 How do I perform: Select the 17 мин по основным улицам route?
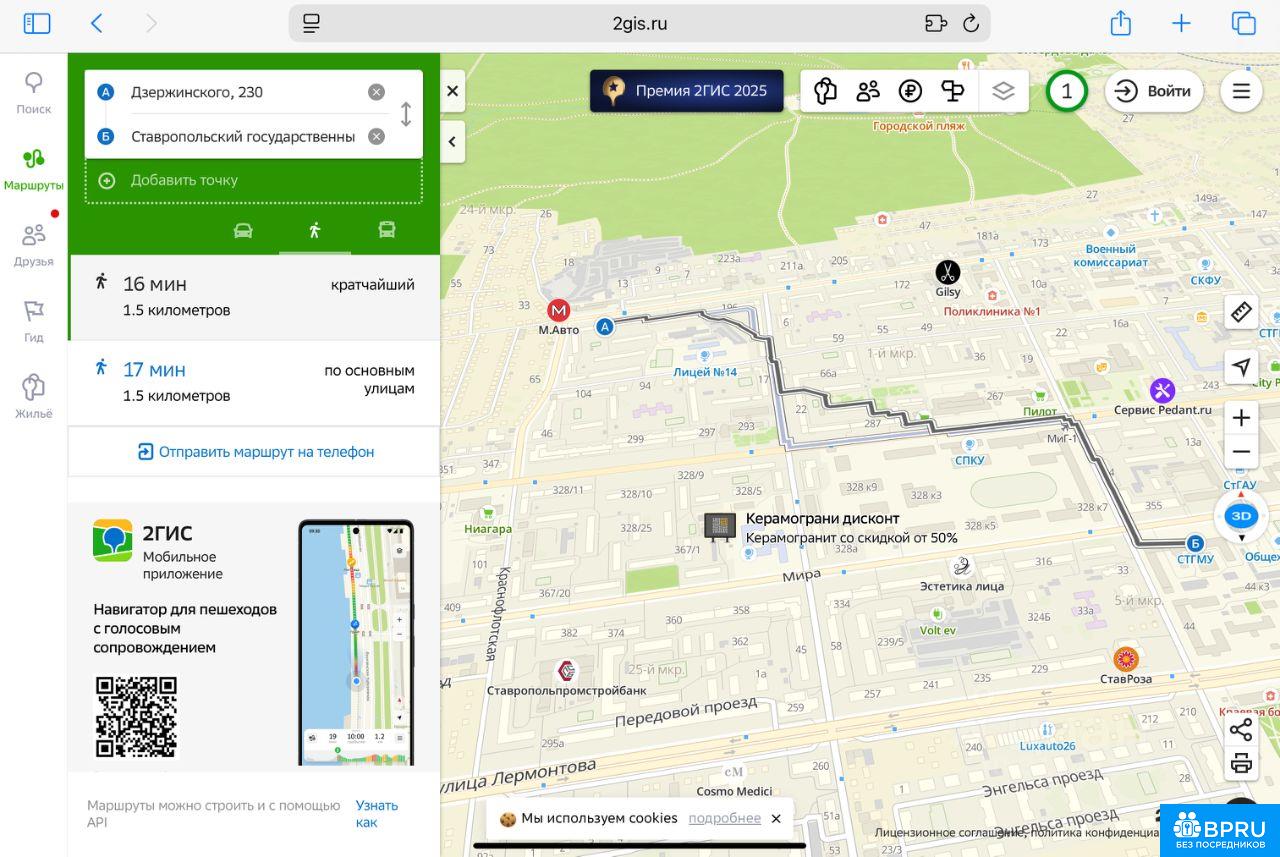click(254, 383)
